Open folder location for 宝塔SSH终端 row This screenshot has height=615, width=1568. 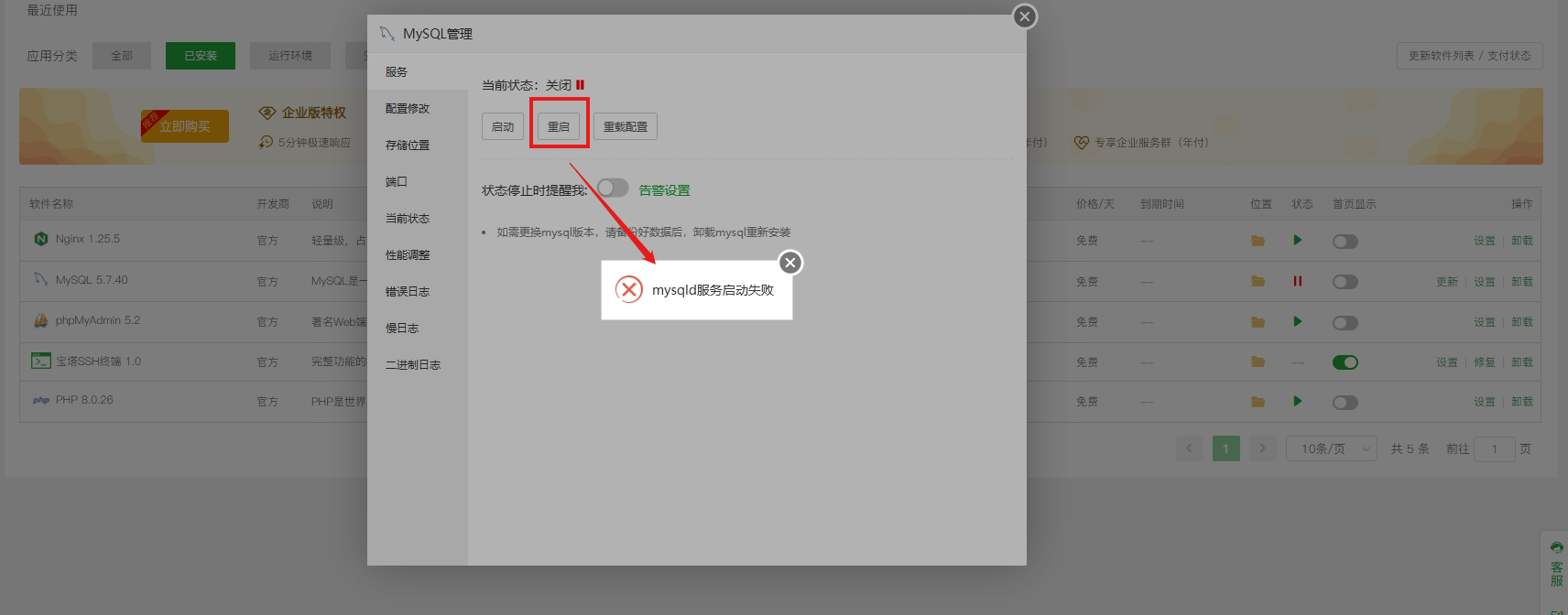pos(1258,362)
